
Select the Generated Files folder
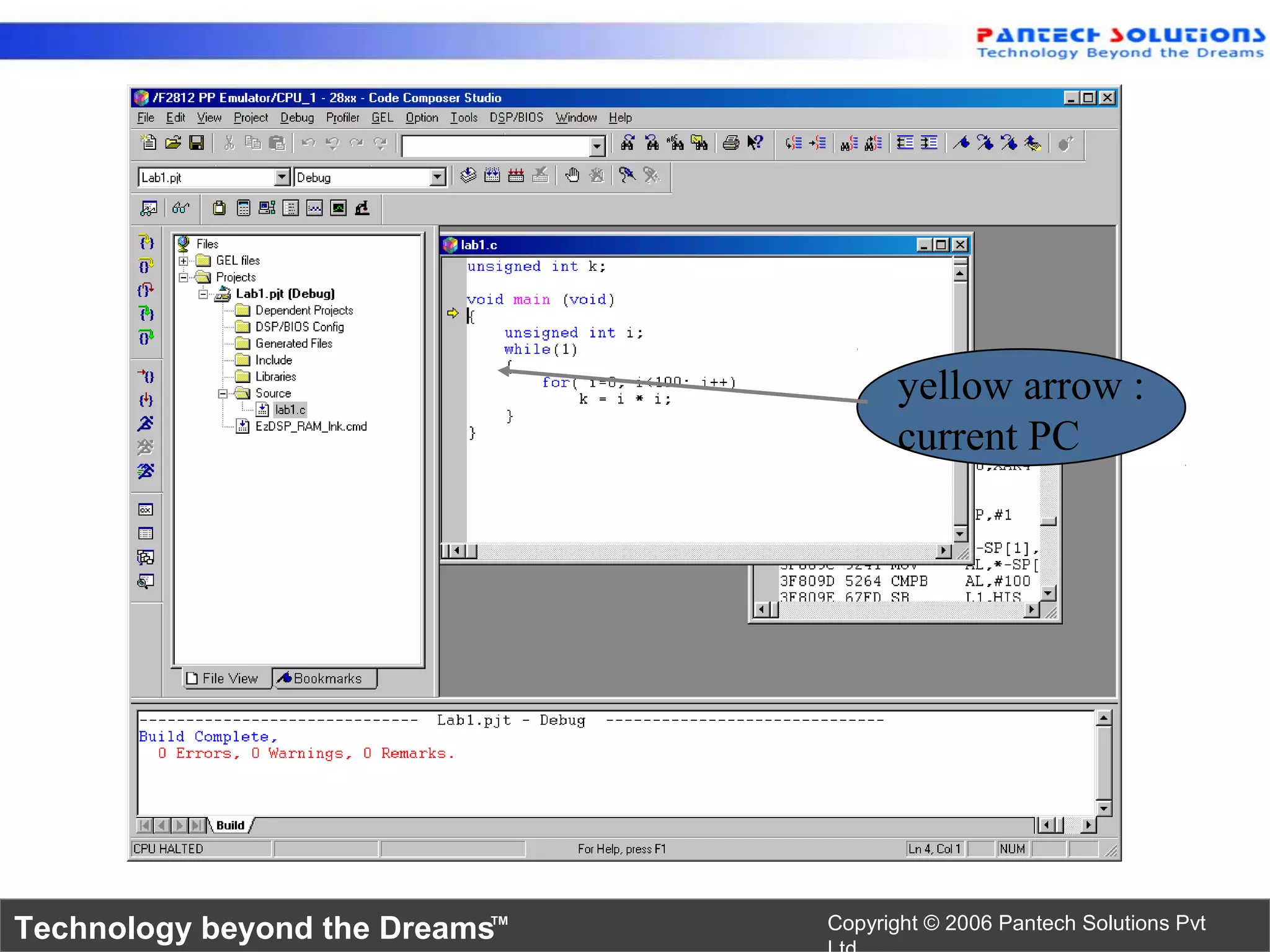[x=294, y=344]
